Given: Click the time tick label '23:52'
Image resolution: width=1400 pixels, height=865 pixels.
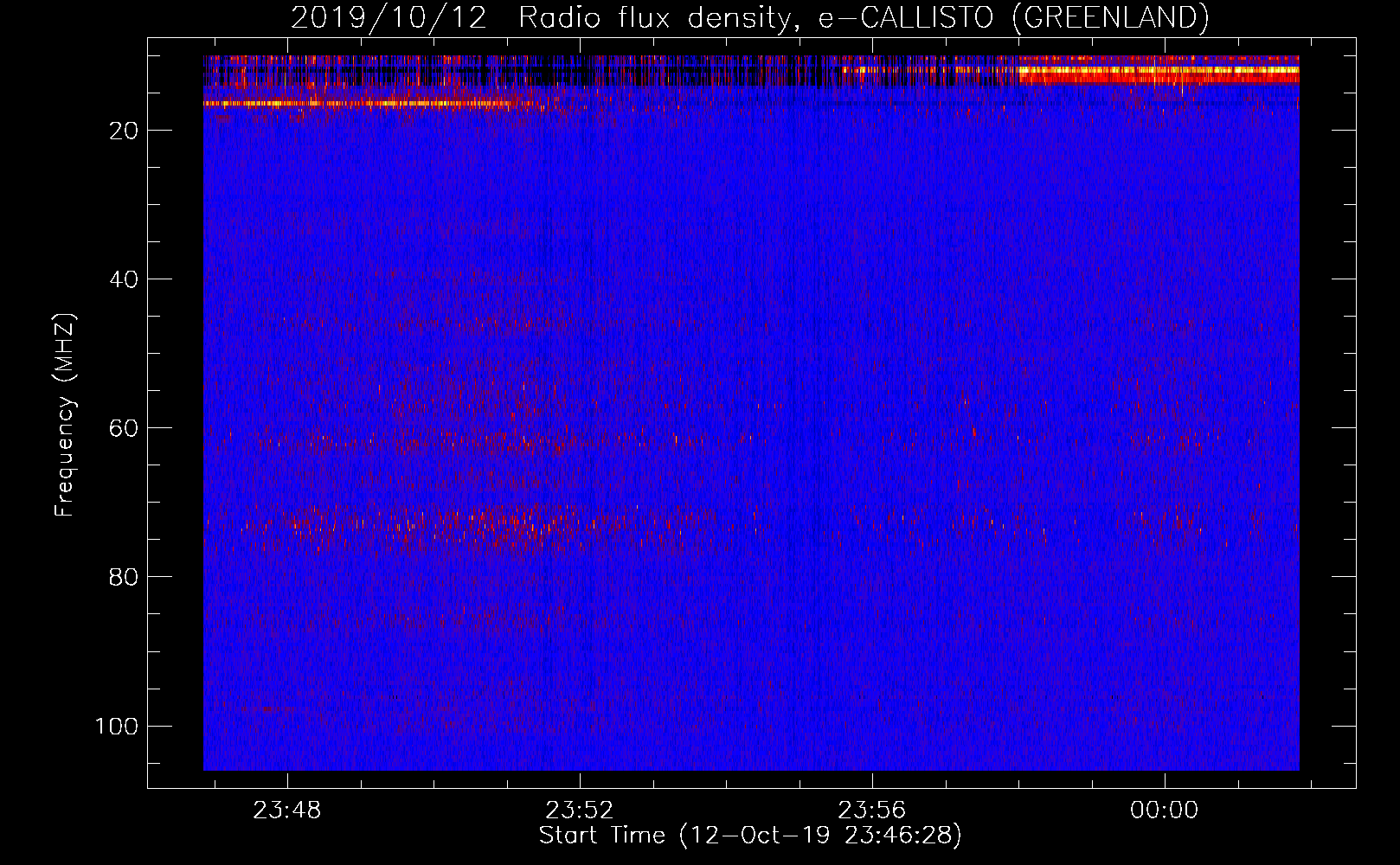Looking at the screenshot, I should (579, 810).
